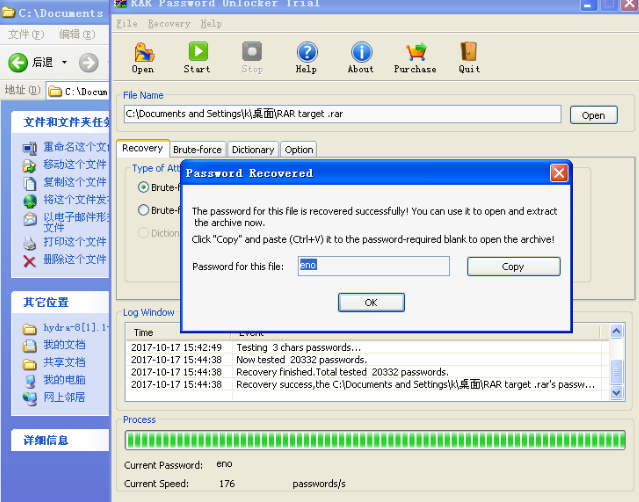Click the red delete file icon

(30, 261)
